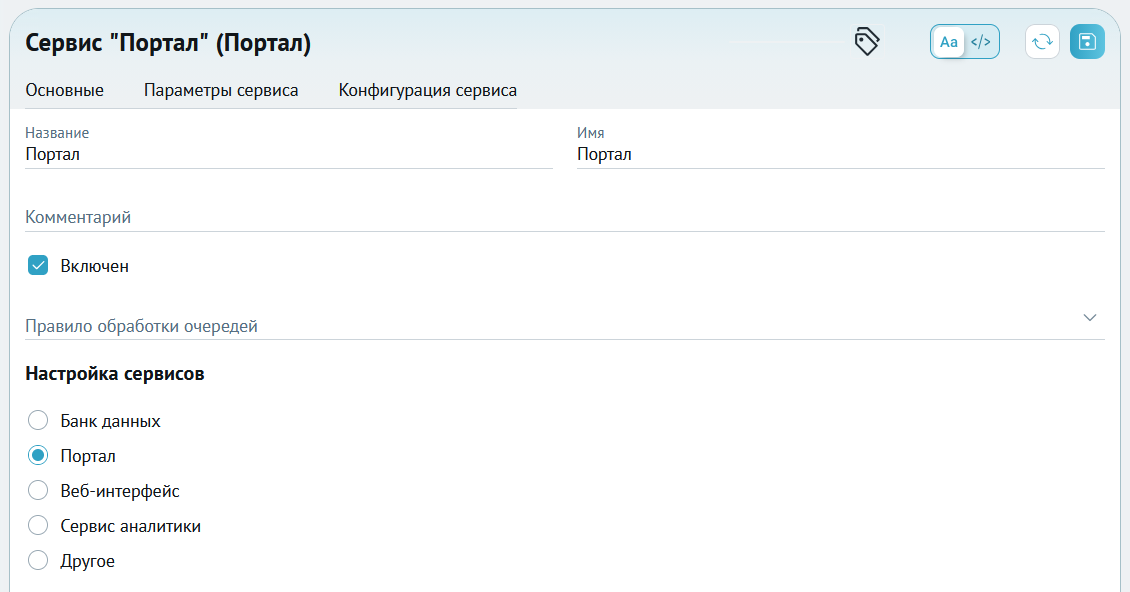Viewport: 1130px width, 592px height.
Task: Select the Другое radio option
Action: [x=38, y=560]
